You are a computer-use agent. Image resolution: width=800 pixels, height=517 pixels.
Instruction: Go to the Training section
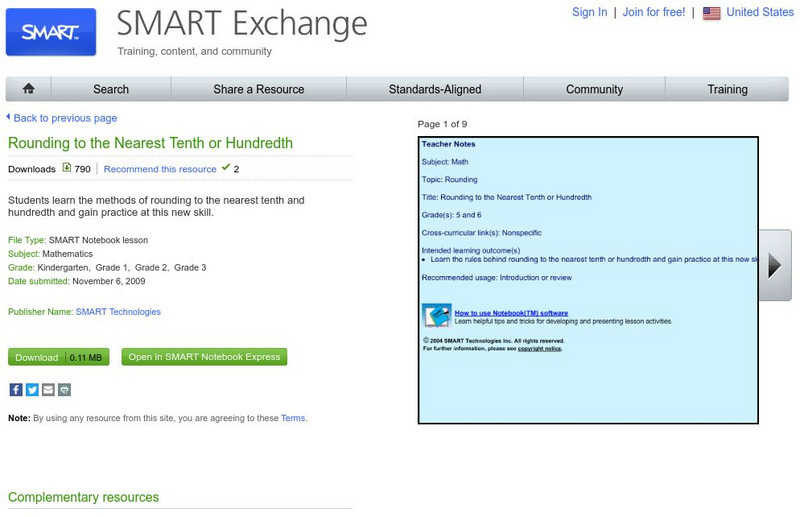click(727, 89)
